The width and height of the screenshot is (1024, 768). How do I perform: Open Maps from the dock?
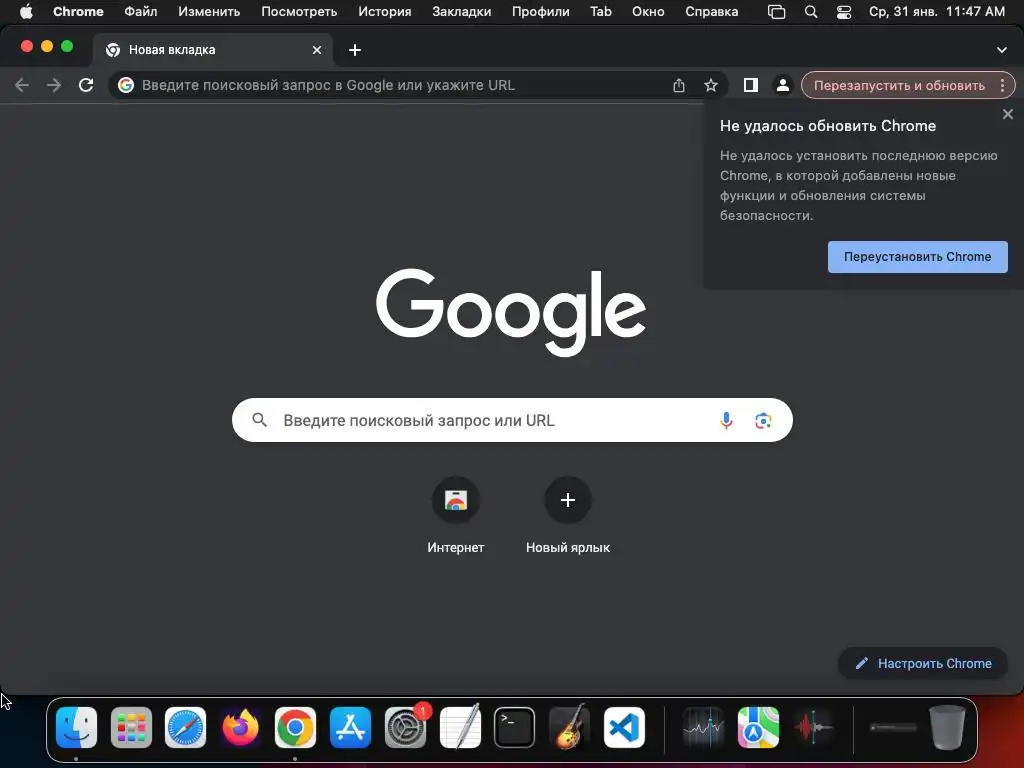[x=758, y=728]
